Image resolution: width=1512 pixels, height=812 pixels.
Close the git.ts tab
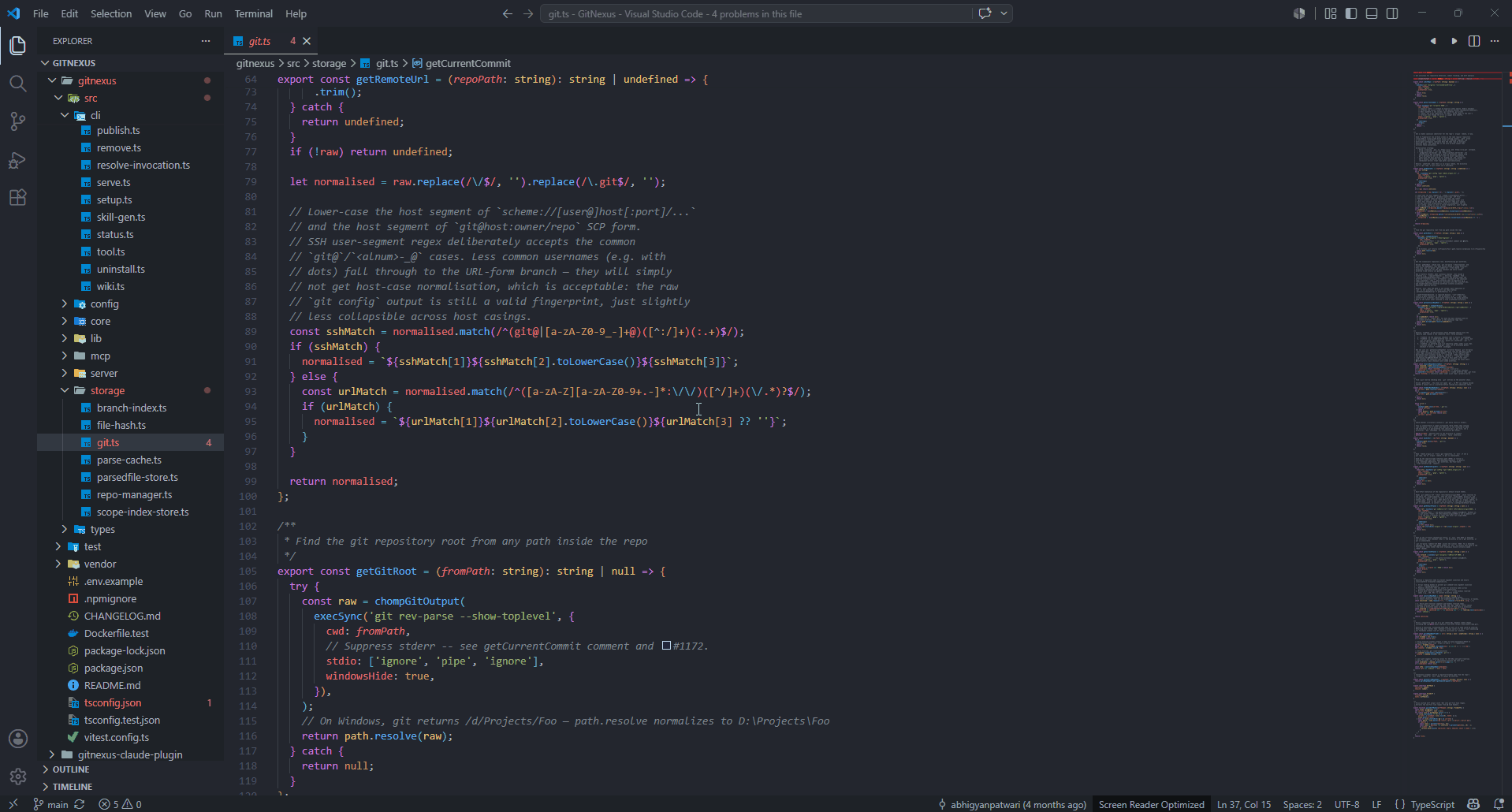click(307, 41)
